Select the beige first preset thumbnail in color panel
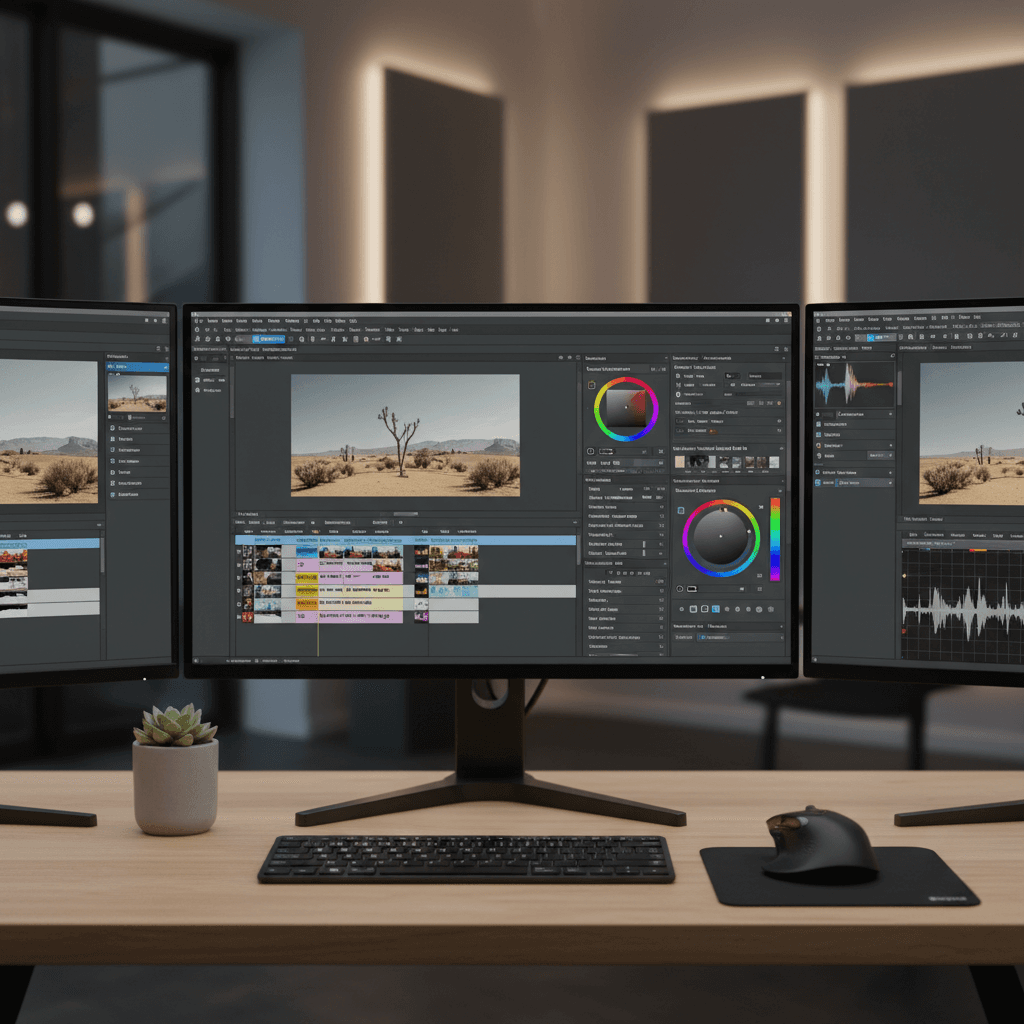Image resolution: width=1024 pixels, height=1024 pixels. [x=681, y=462]
